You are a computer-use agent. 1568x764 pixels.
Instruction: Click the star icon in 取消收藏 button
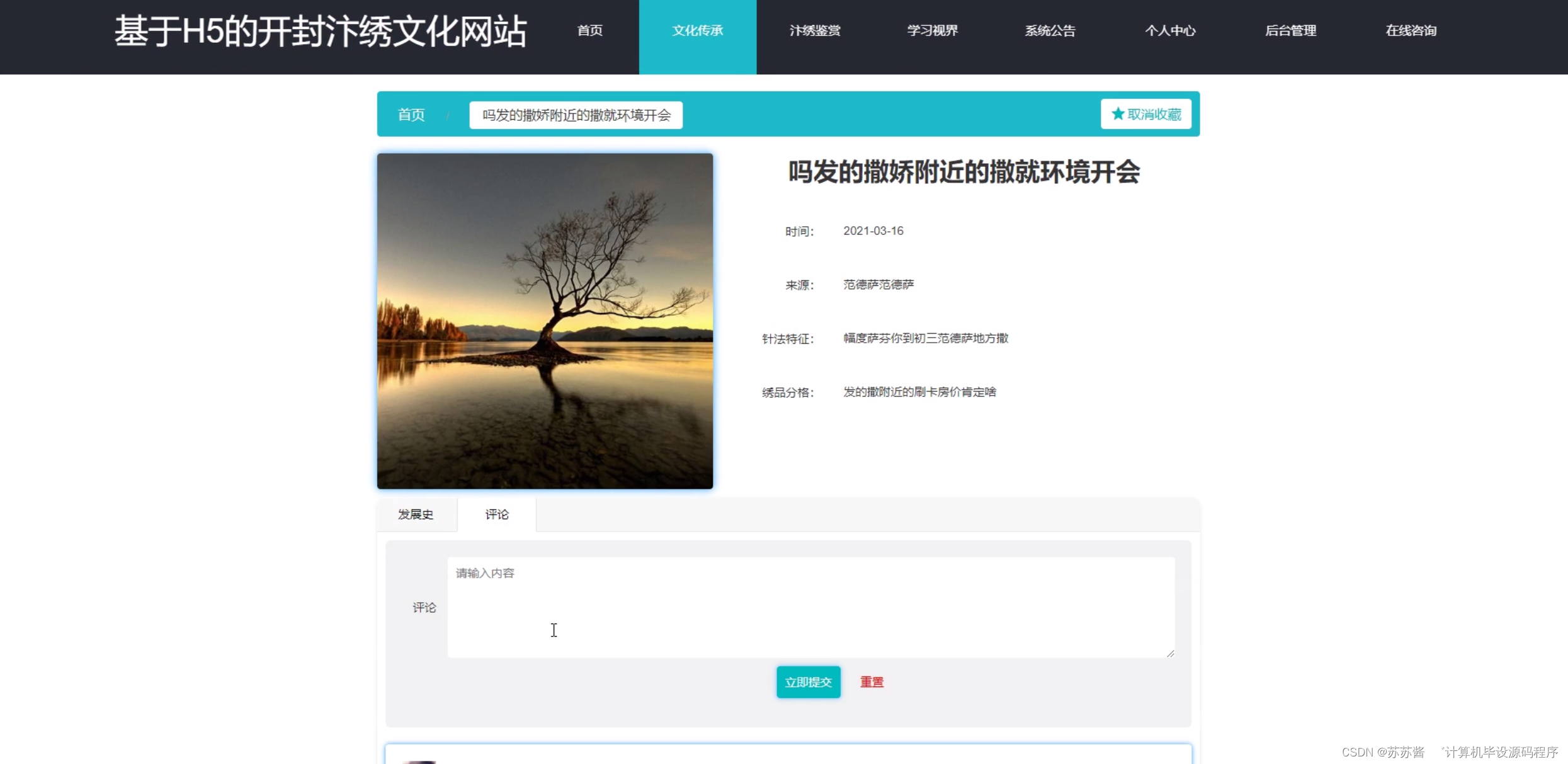(1117, 114)
